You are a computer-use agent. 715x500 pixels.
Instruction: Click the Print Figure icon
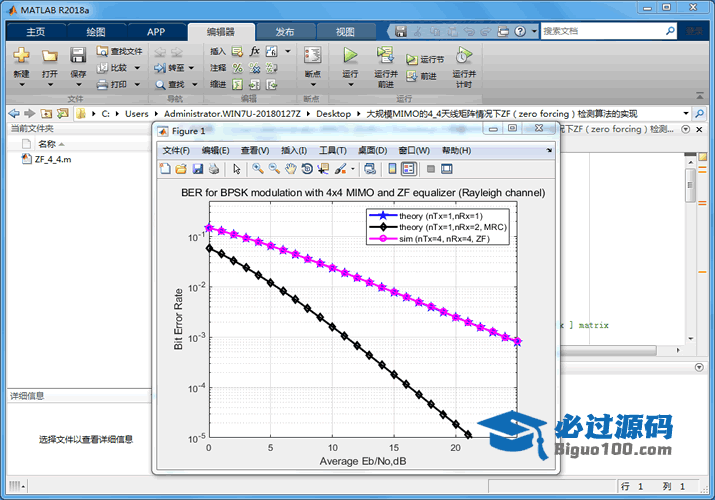pos(213,169)
